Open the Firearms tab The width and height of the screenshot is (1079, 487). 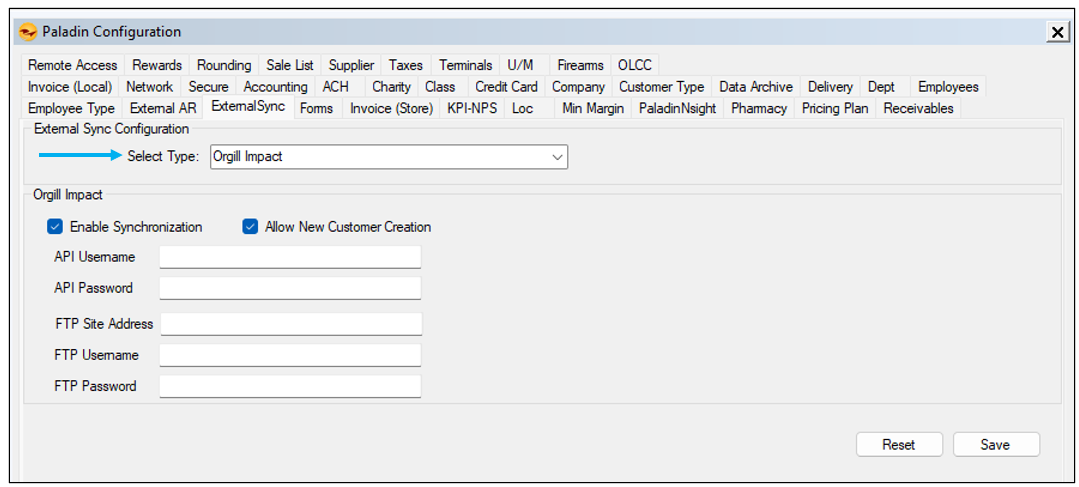click(580, 65)
